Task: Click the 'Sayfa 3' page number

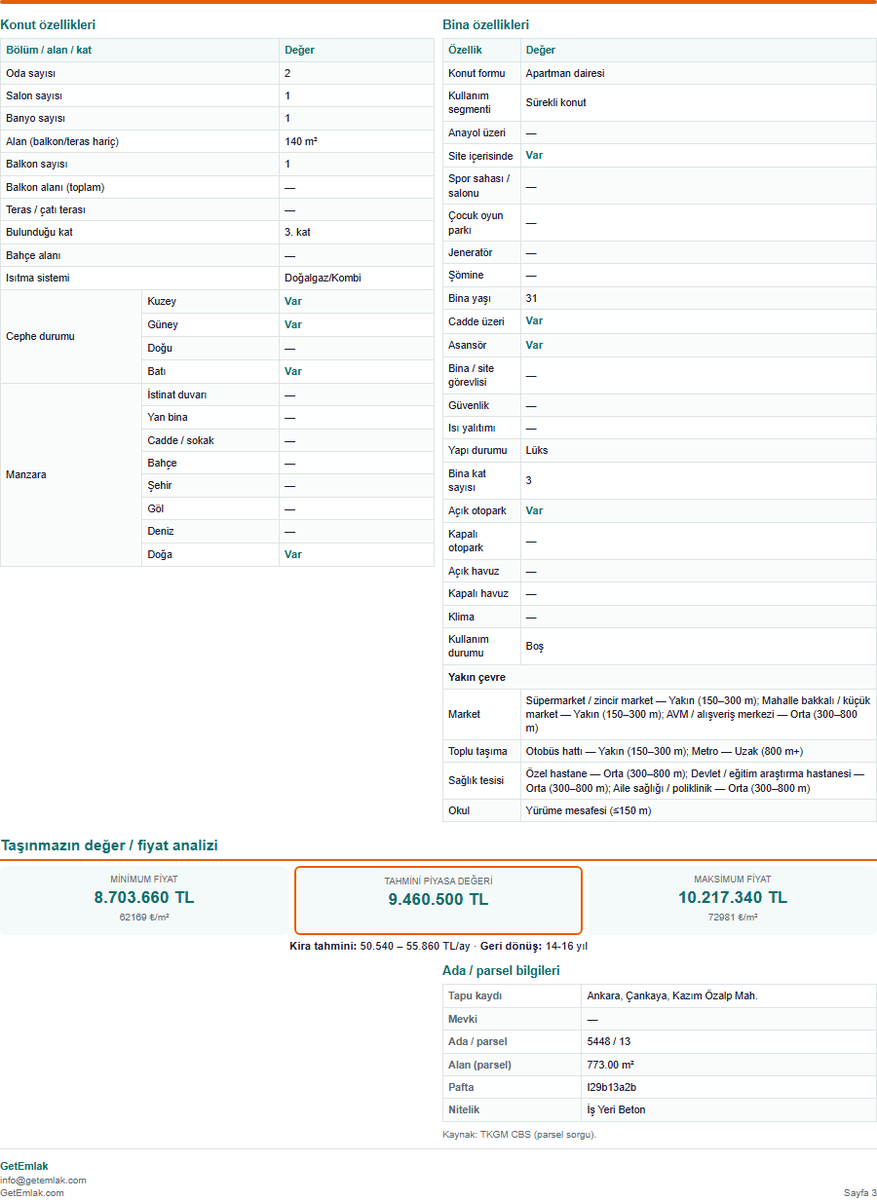Action: coord(860,1192)
